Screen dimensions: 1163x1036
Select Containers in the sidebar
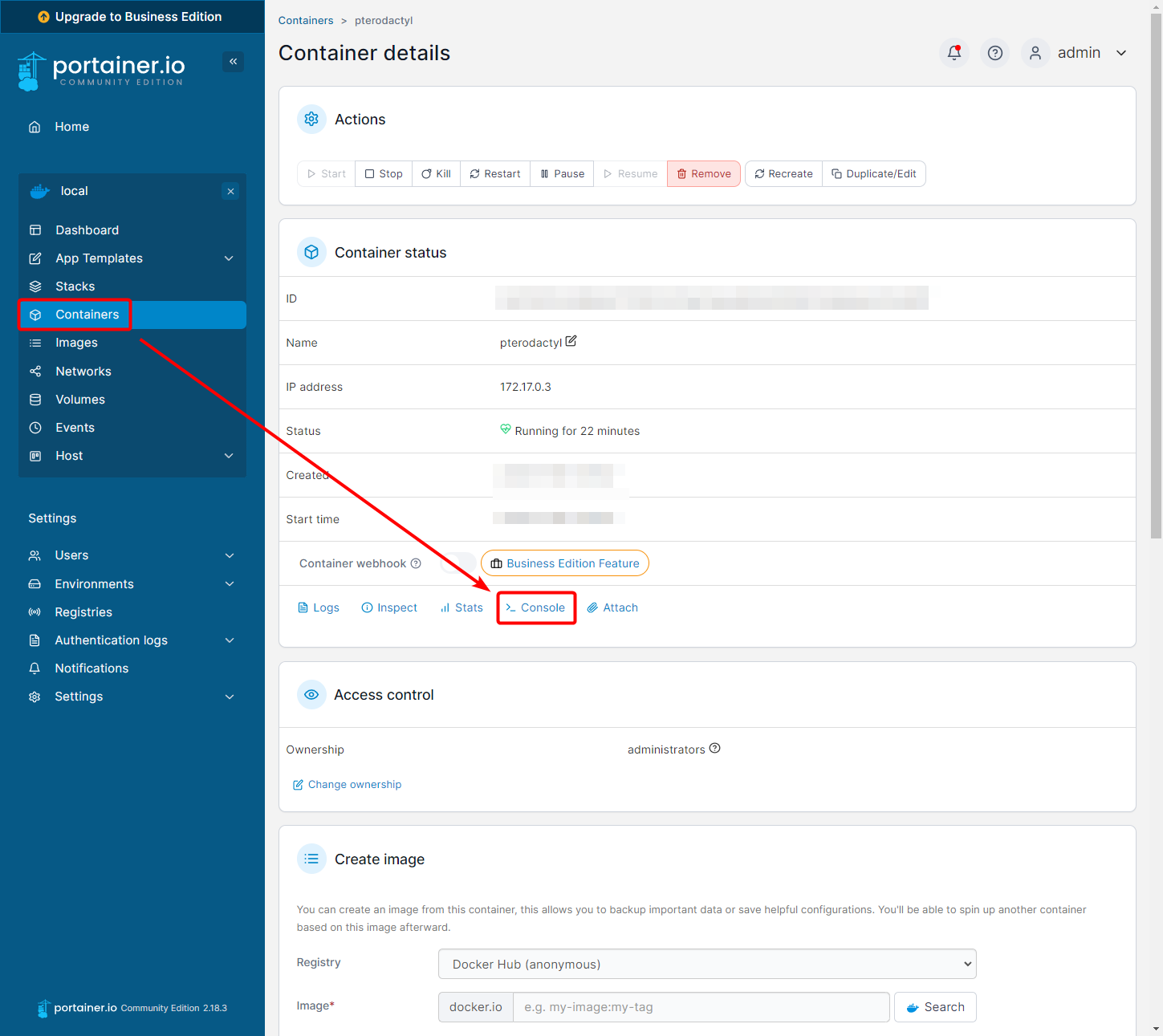coord(132,315)
